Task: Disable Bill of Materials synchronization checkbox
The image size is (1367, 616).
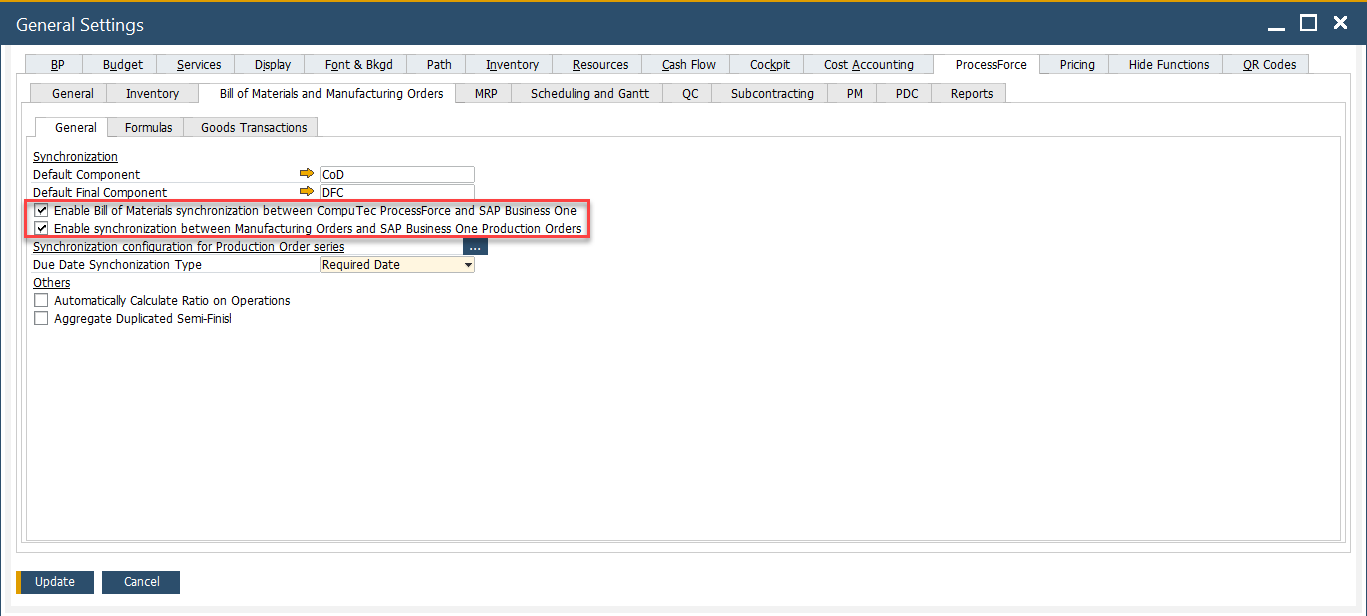Action: tap(41, 211)
